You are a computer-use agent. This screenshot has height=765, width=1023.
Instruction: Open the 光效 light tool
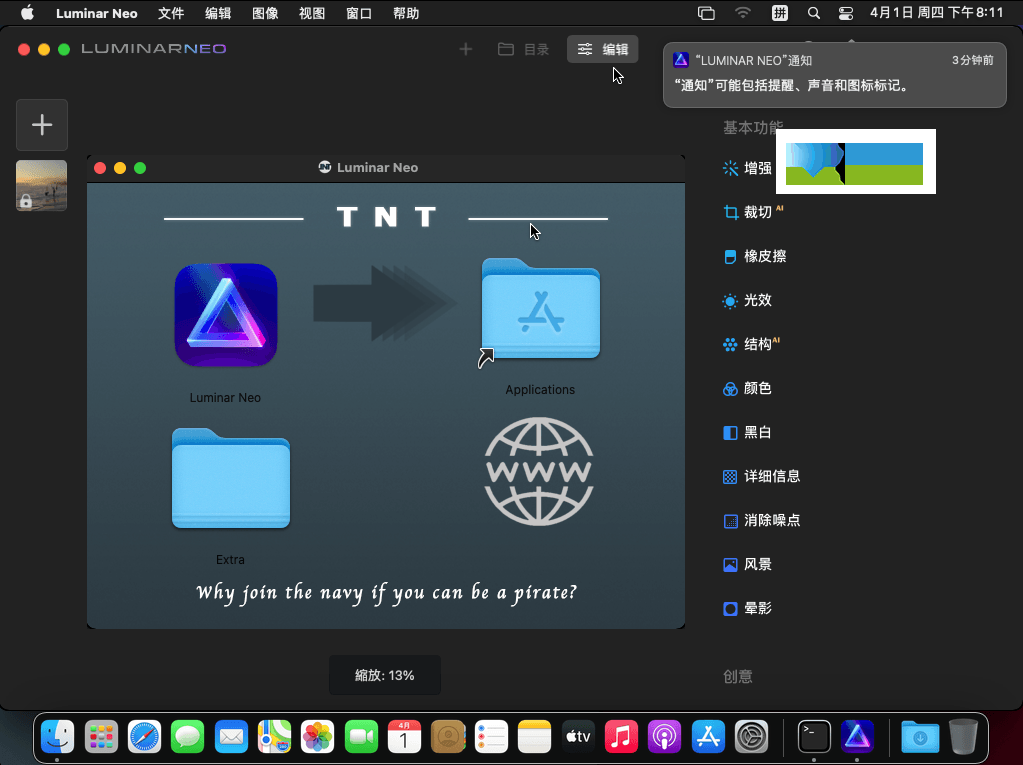click(747, 300)
